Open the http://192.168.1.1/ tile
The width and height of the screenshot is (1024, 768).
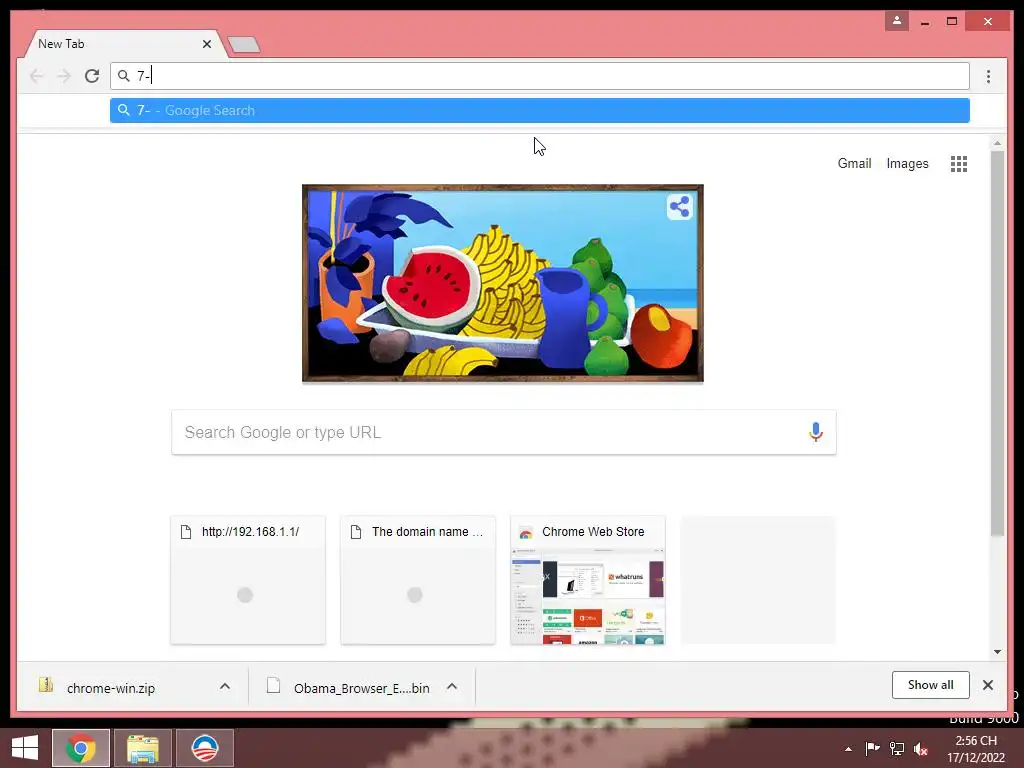248,580
